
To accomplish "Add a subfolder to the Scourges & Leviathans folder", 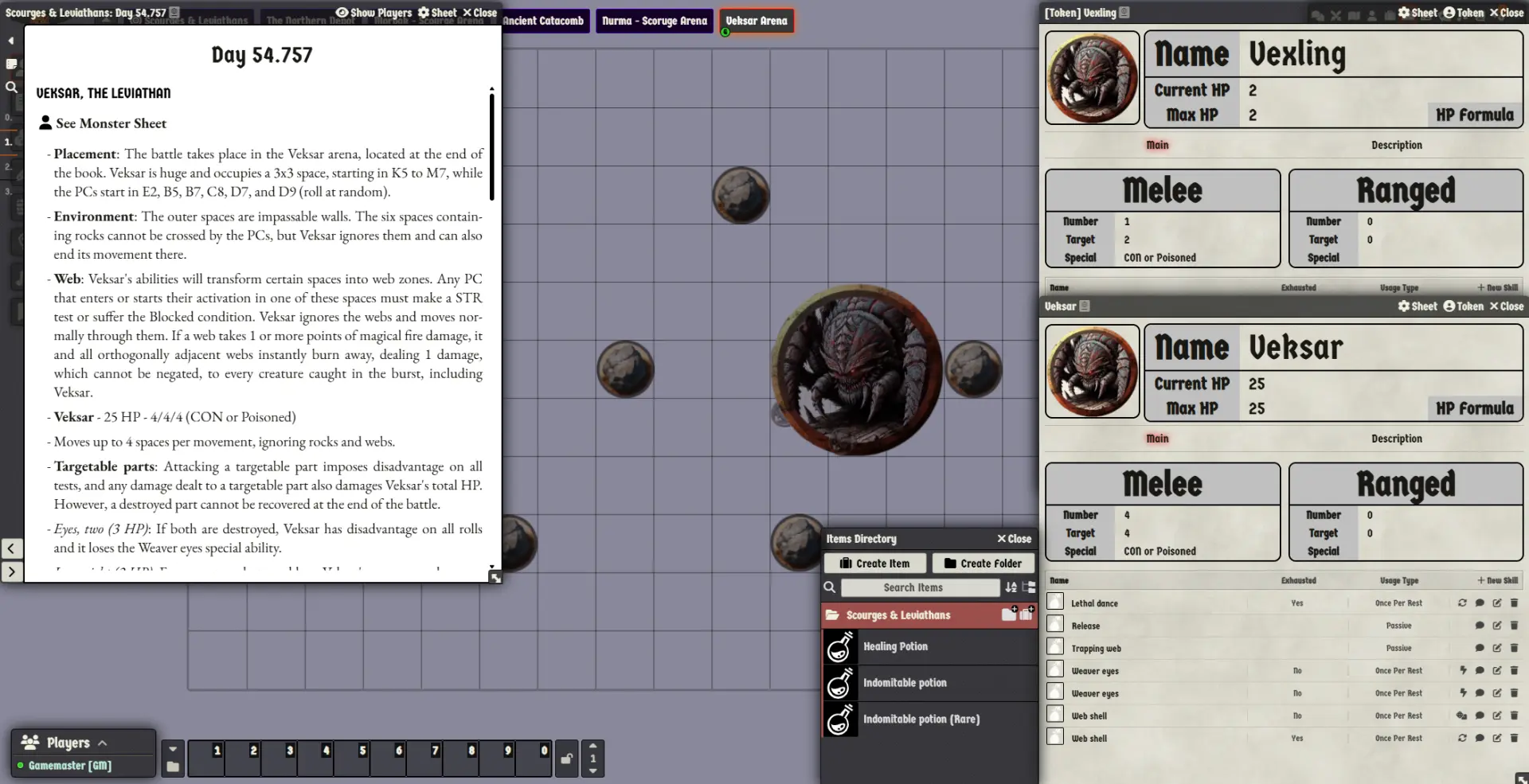I will [x=1009, y=614].
